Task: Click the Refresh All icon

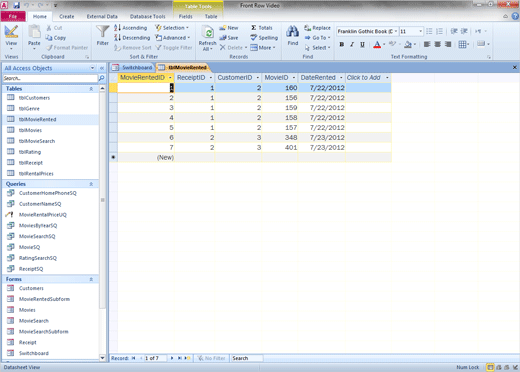Action: point(208,33)
